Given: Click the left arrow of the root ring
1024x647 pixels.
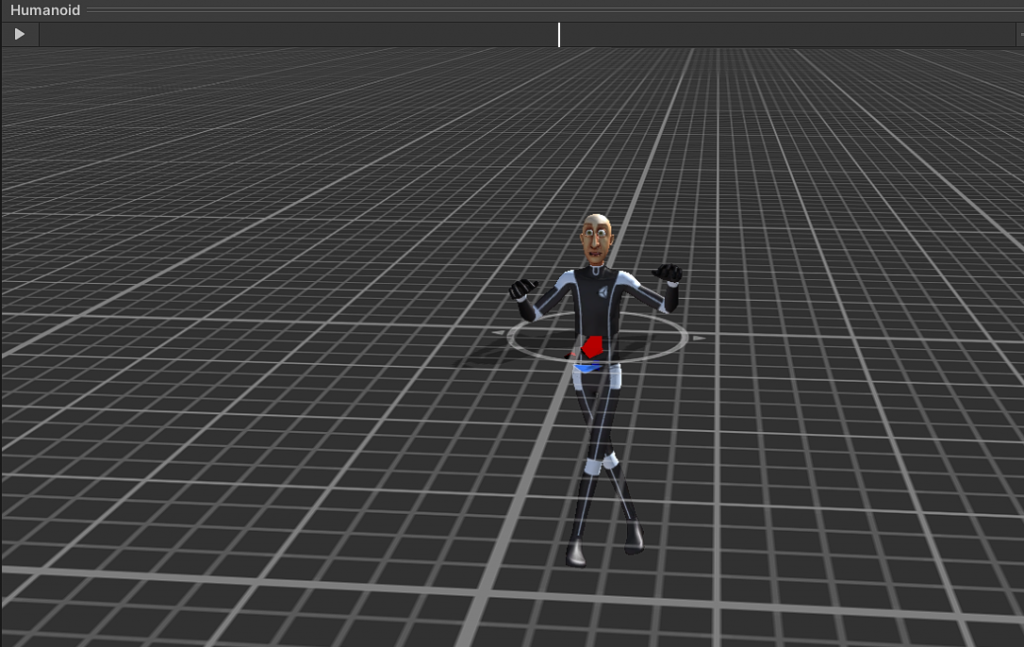Looking at the screenshot, I should tap(498, 333).
